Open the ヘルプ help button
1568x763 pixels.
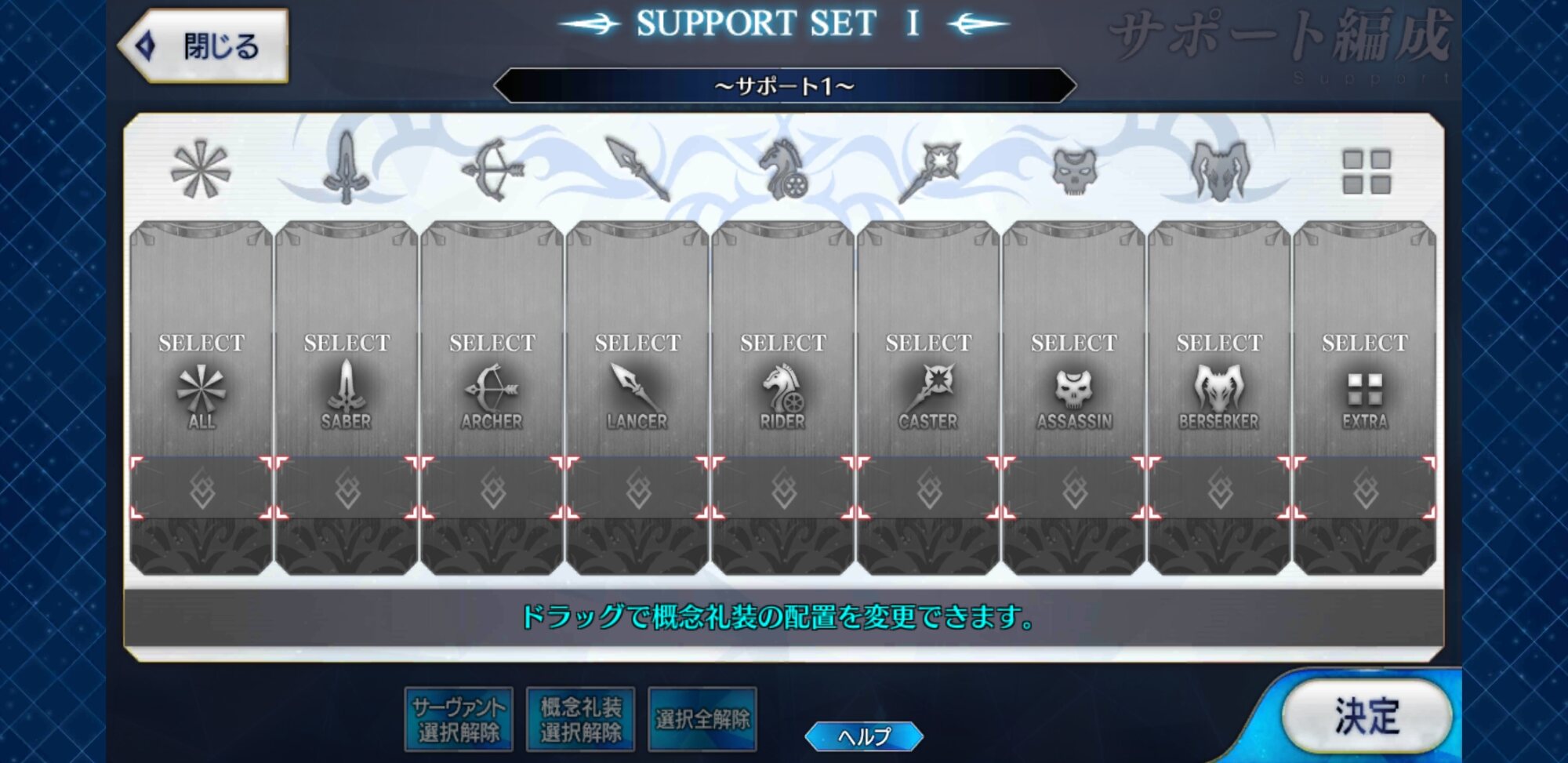pos(864,736)
